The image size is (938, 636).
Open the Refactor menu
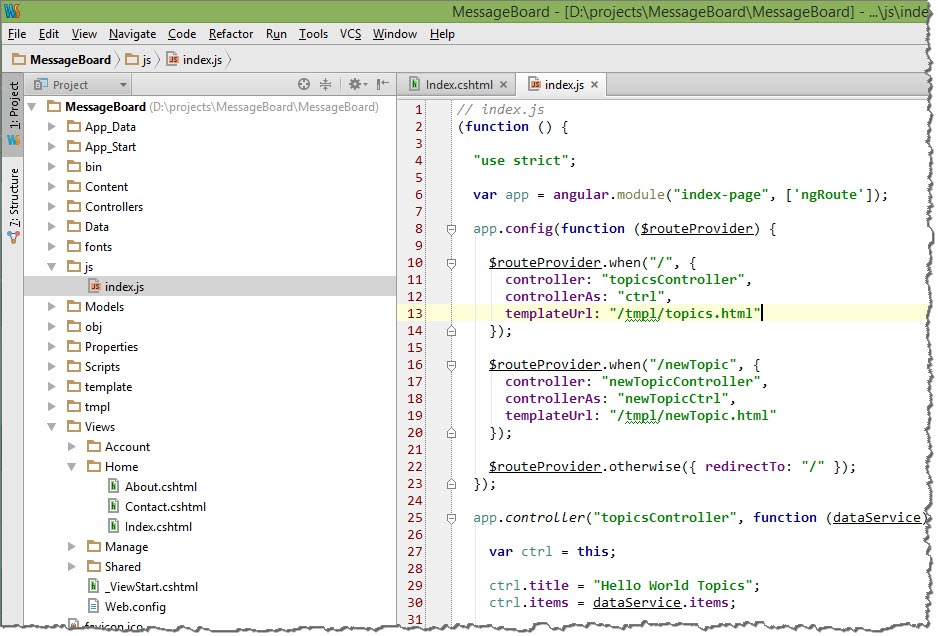230,33
